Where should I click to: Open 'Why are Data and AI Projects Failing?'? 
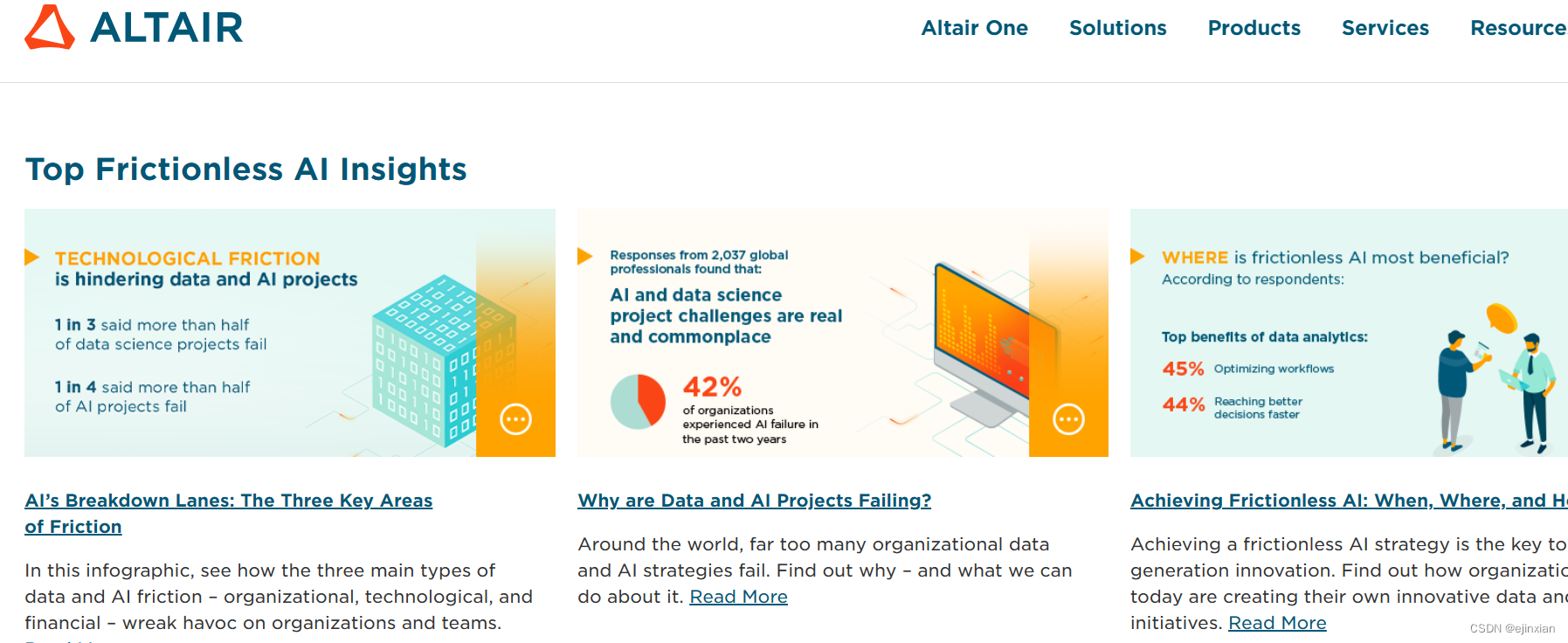coord(754,501)
